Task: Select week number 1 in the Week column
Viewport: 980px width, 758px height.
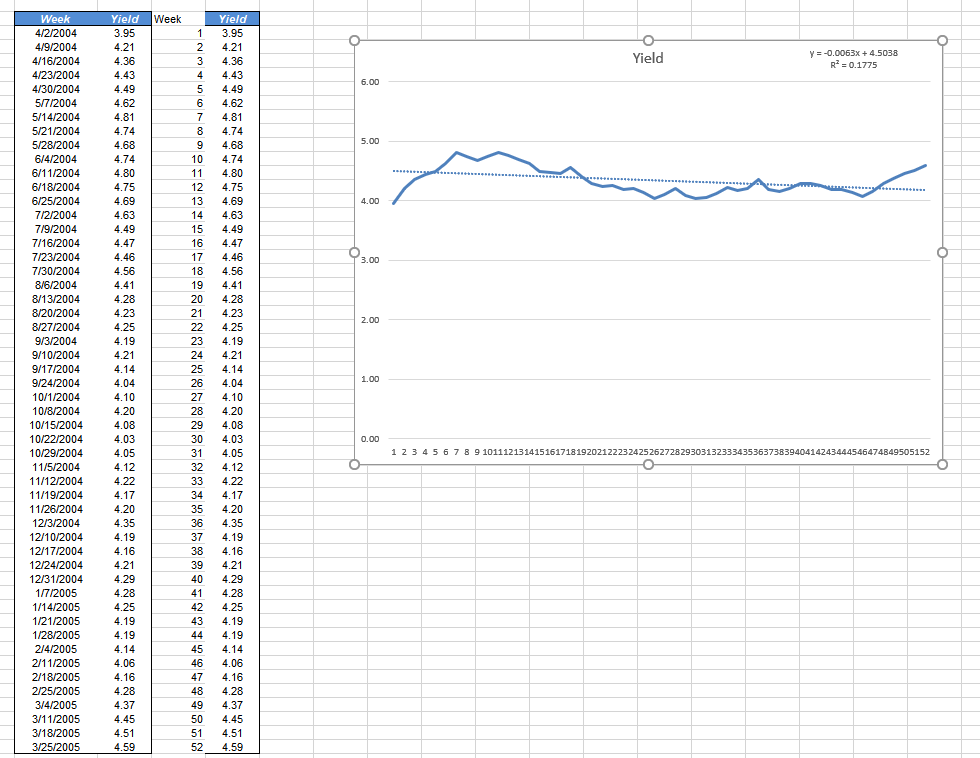Action: click(178, 33)
